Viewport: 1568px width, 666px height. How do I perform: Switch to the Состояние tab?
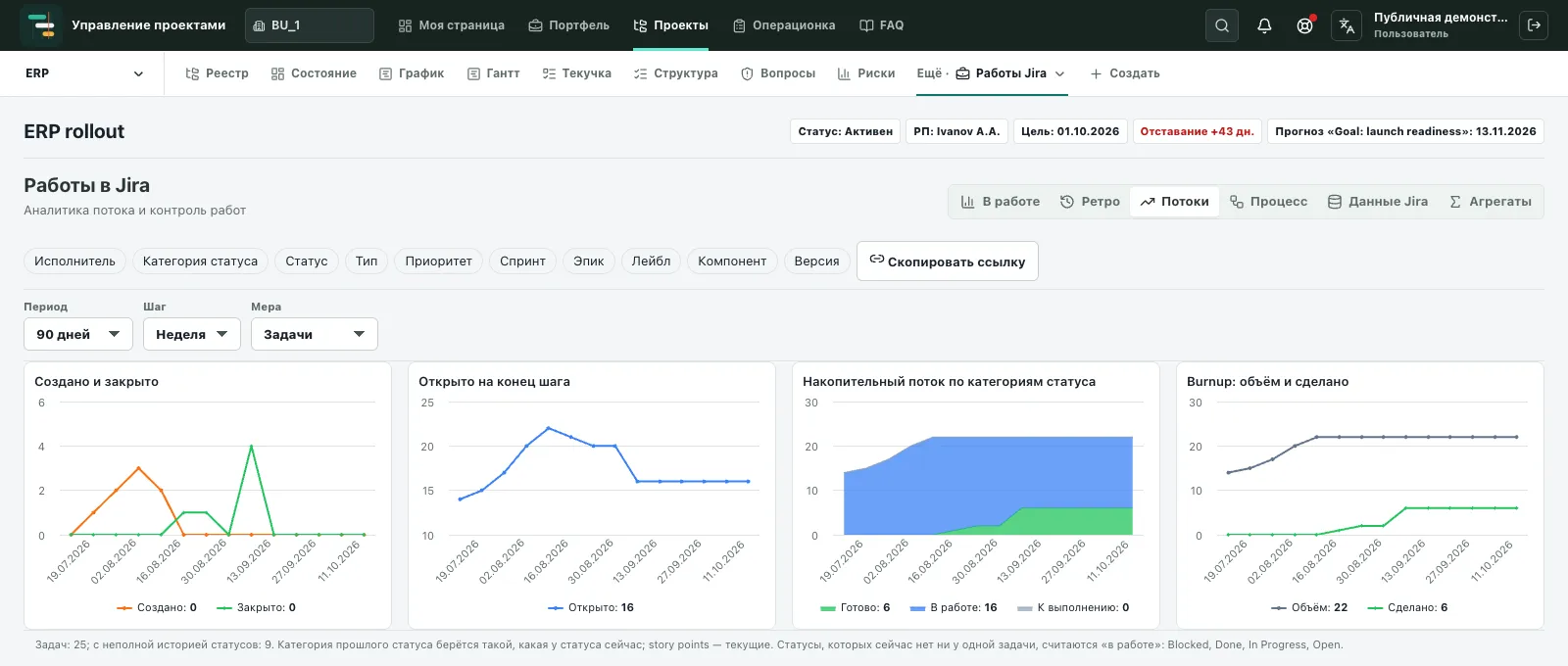click(x=314, y=73)
